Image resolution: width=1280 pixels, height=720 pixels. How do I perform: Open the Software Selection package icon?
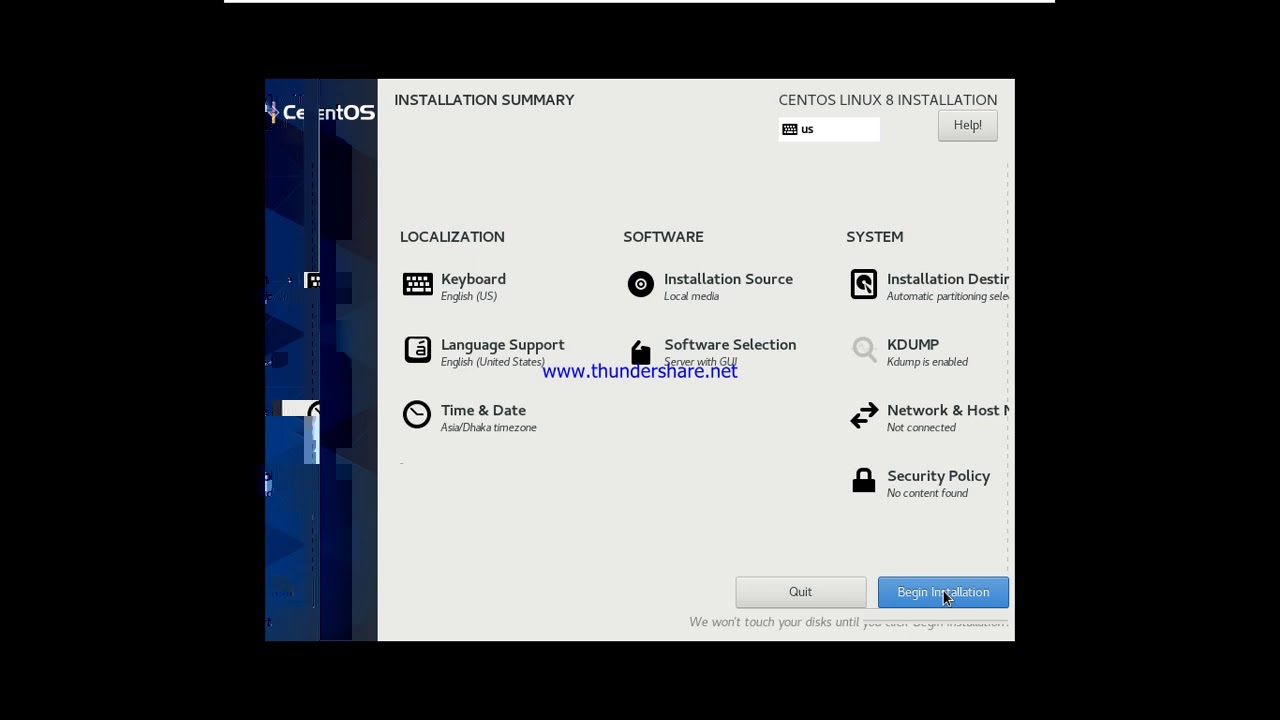[x=641, y=352]
